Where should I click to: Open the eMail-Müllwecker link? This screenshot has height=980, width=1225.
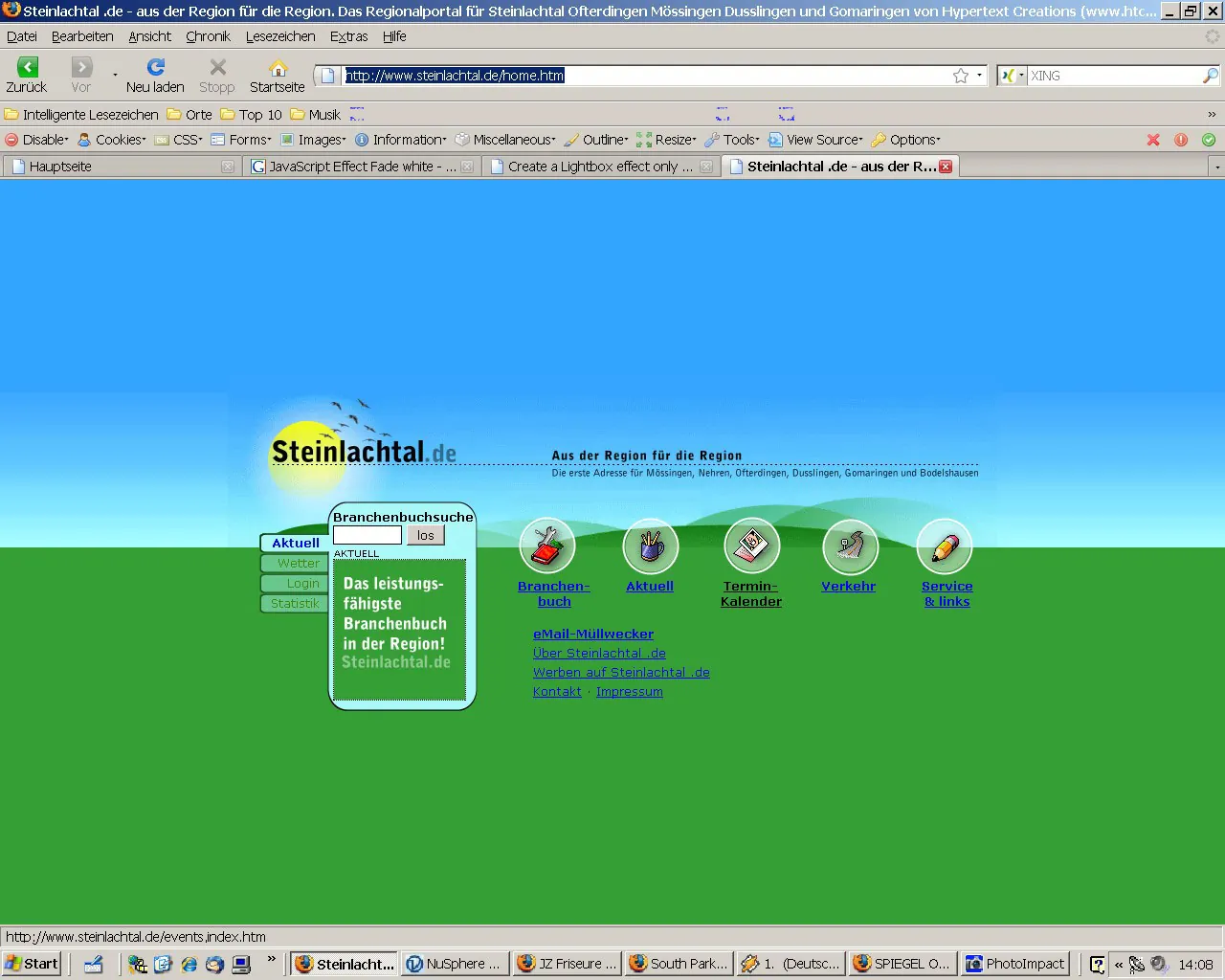click(x=593, y=634)
